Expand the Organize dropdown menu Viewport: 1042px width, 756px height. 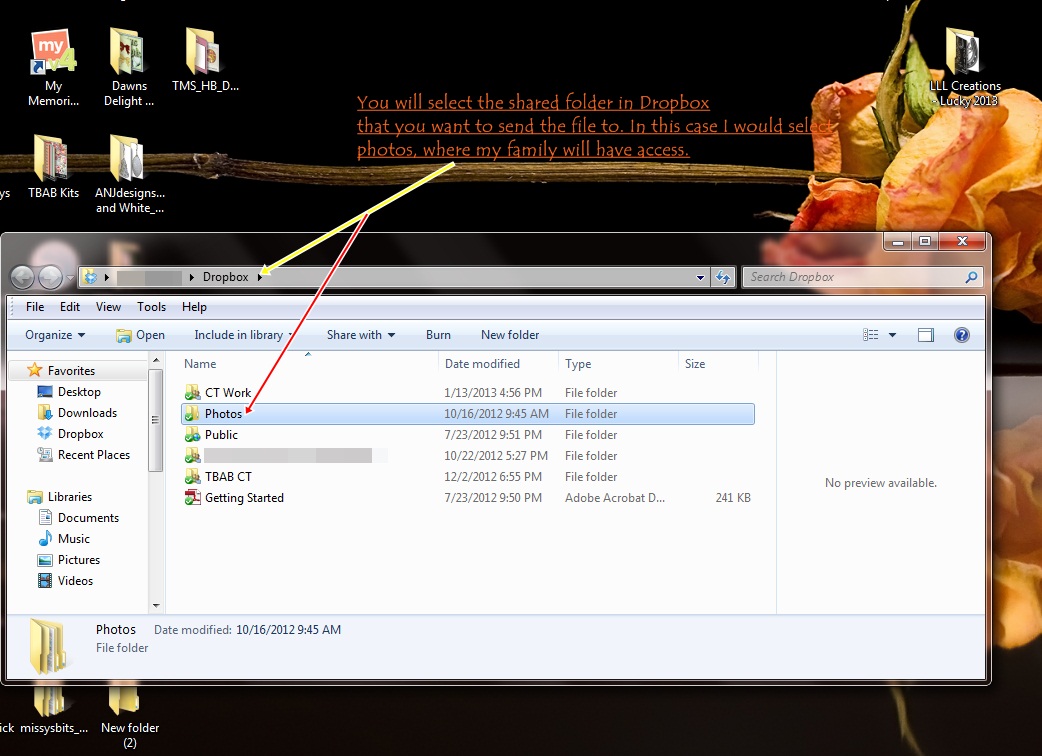(55, 335)
